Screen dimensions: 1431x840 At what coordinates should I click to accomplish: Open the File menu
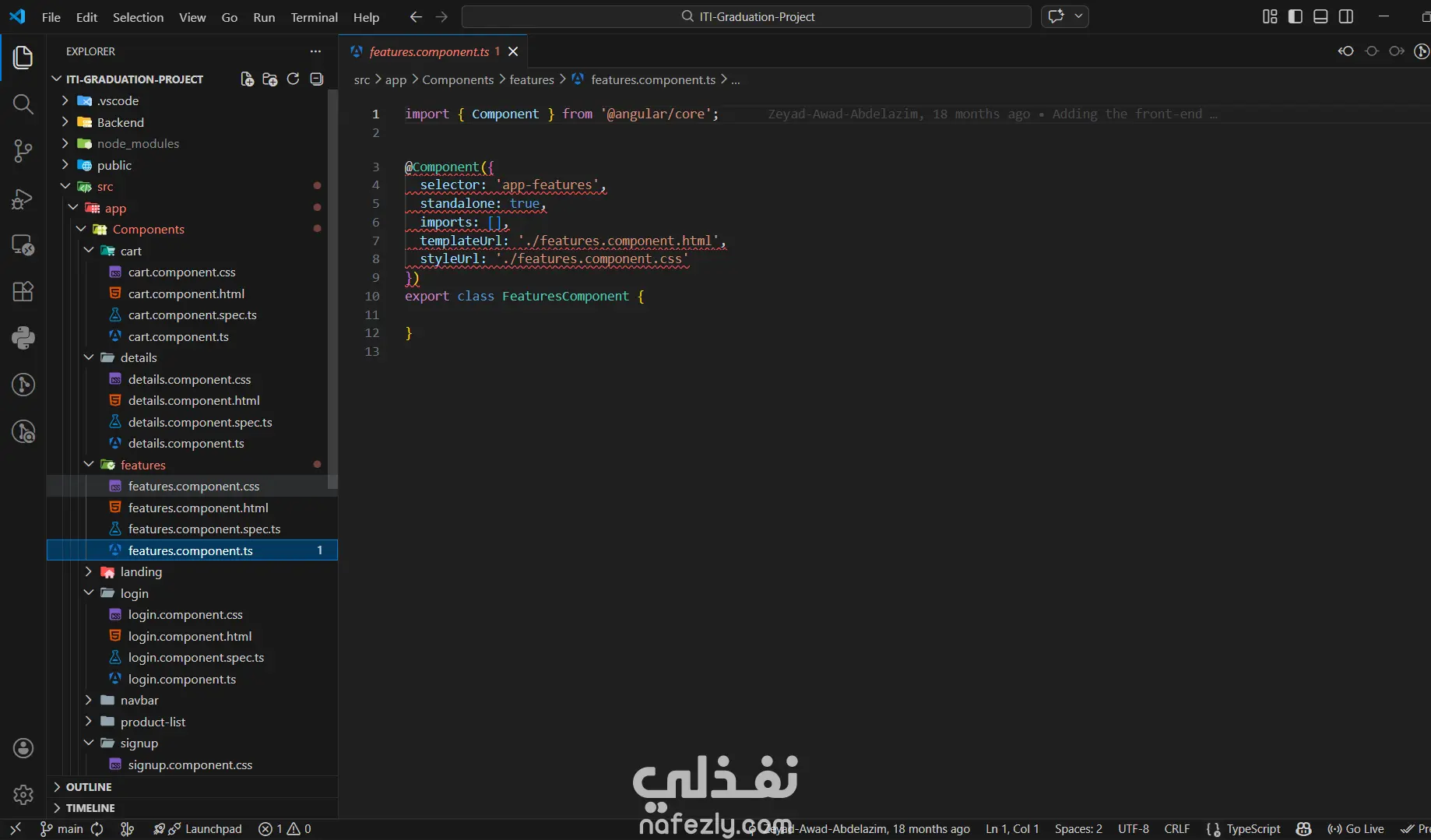click(51, 17)
